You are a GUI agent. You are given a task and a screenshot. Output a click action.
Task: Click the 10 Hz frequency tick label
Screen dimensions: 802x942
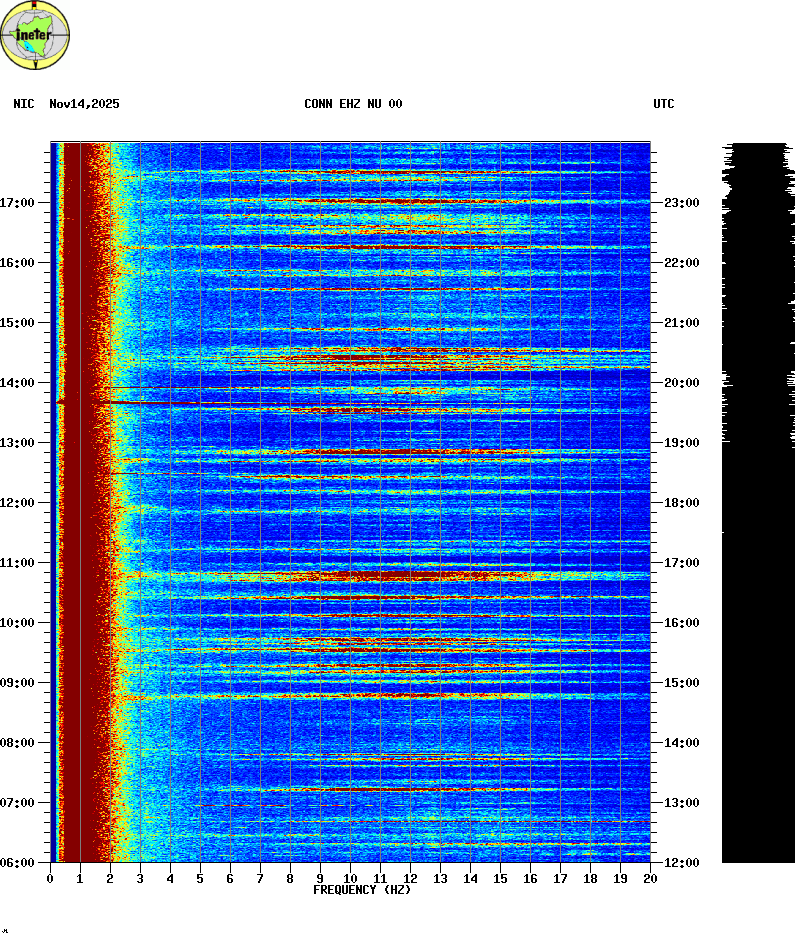(x=350, y=879)
